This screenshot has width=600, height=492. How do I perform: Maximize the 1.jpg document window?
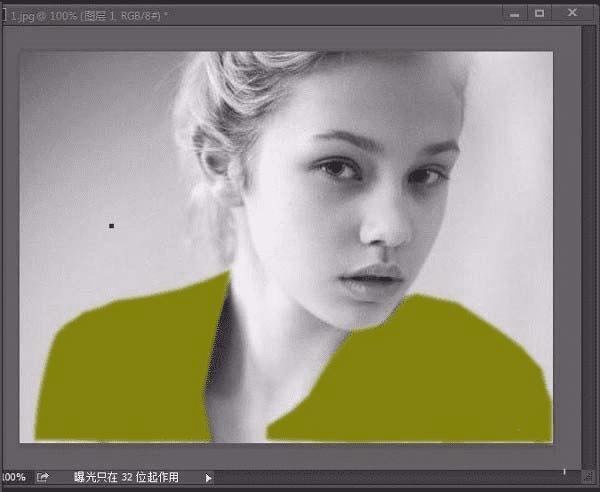(x=539, y=14)
